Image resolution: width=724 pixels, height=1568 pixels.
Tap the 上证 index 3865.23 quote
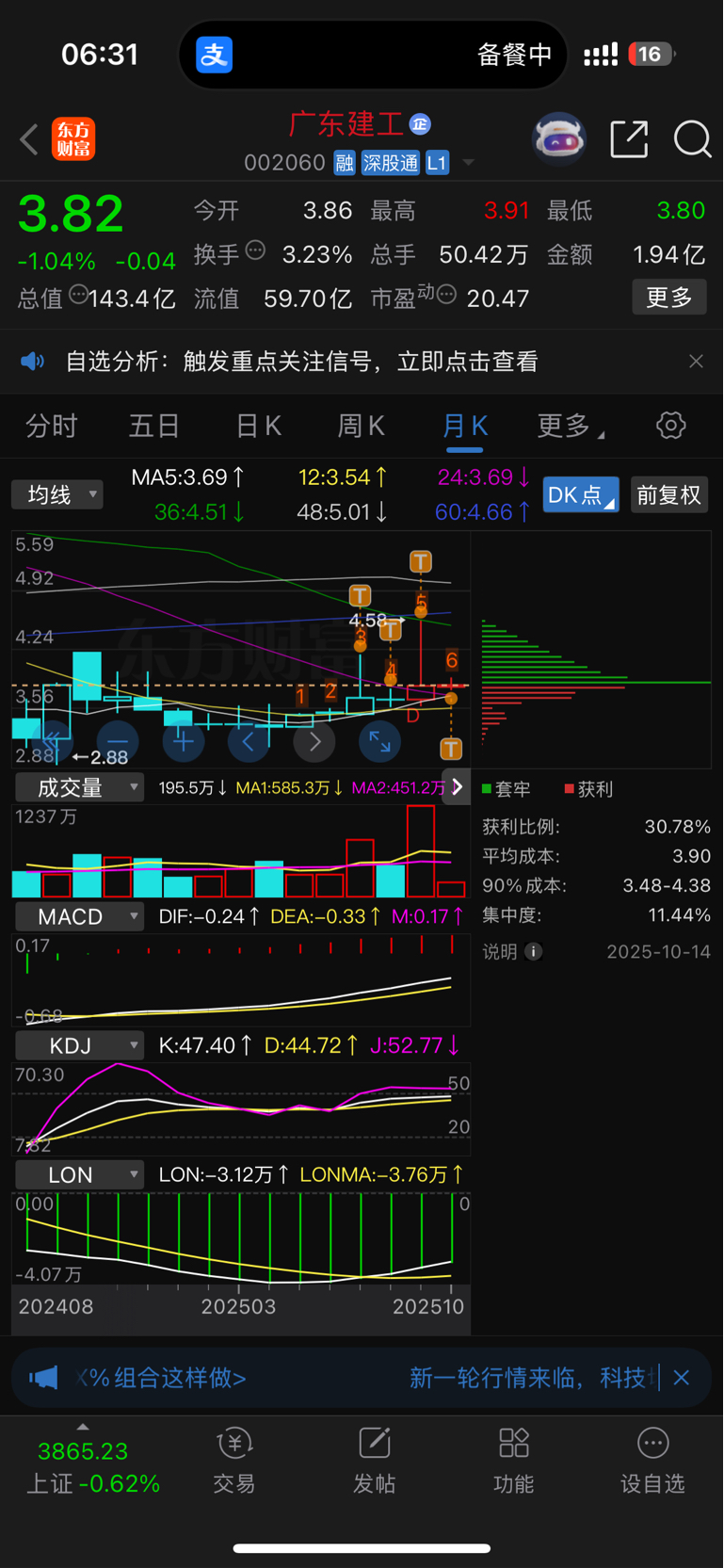coord(83,1451)
